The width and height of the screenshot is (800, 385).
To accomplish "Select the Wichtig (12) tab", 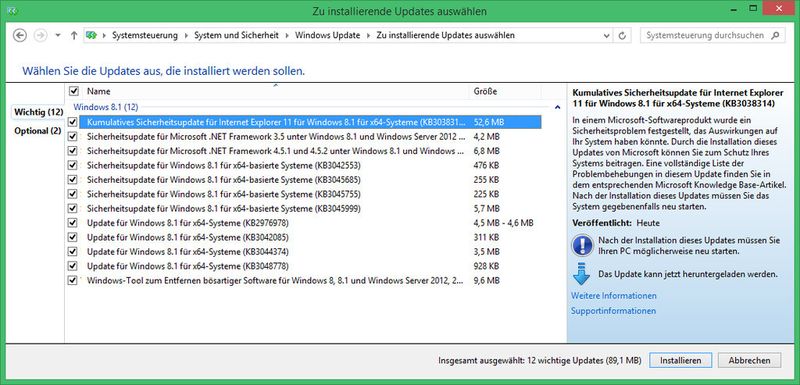I will pyautogui.click(x=38, y=112).
